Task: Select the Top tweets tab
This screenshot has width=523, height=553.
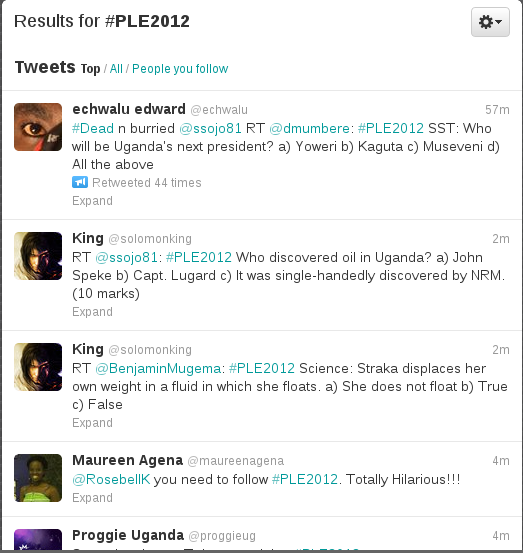Action: pyautogui.click(x=90, y=68)
